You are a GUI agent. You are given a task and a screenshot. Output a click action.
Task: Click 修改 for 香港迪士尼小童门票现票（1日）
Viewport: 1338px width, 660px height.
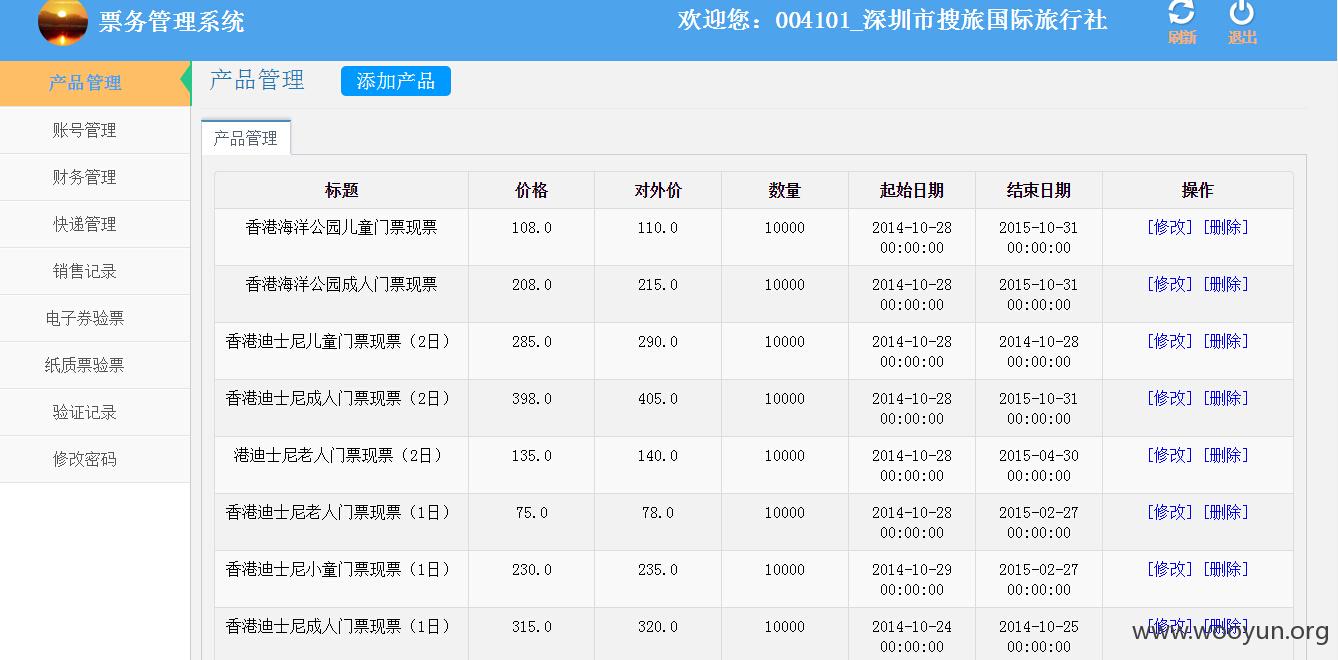[x=1170, y=569]
